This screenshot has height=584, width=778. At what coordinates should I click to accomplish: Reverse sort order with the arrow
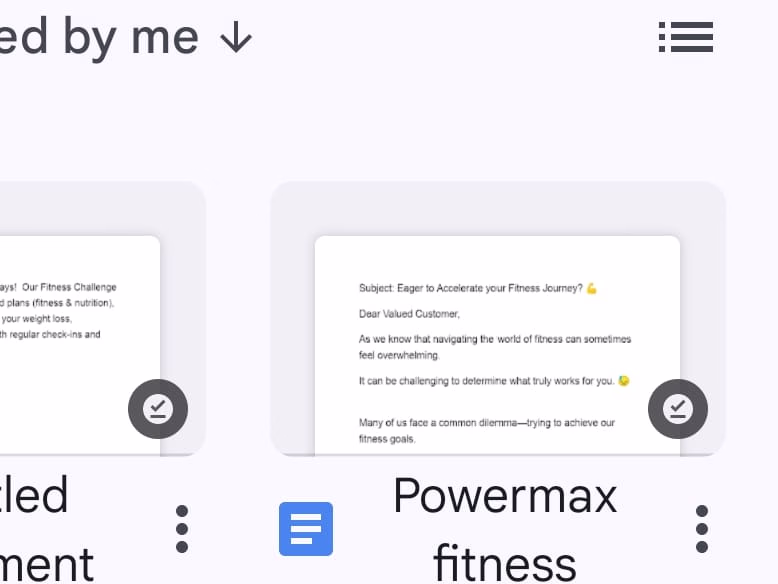pyautogui.click(x=236, y=37)
